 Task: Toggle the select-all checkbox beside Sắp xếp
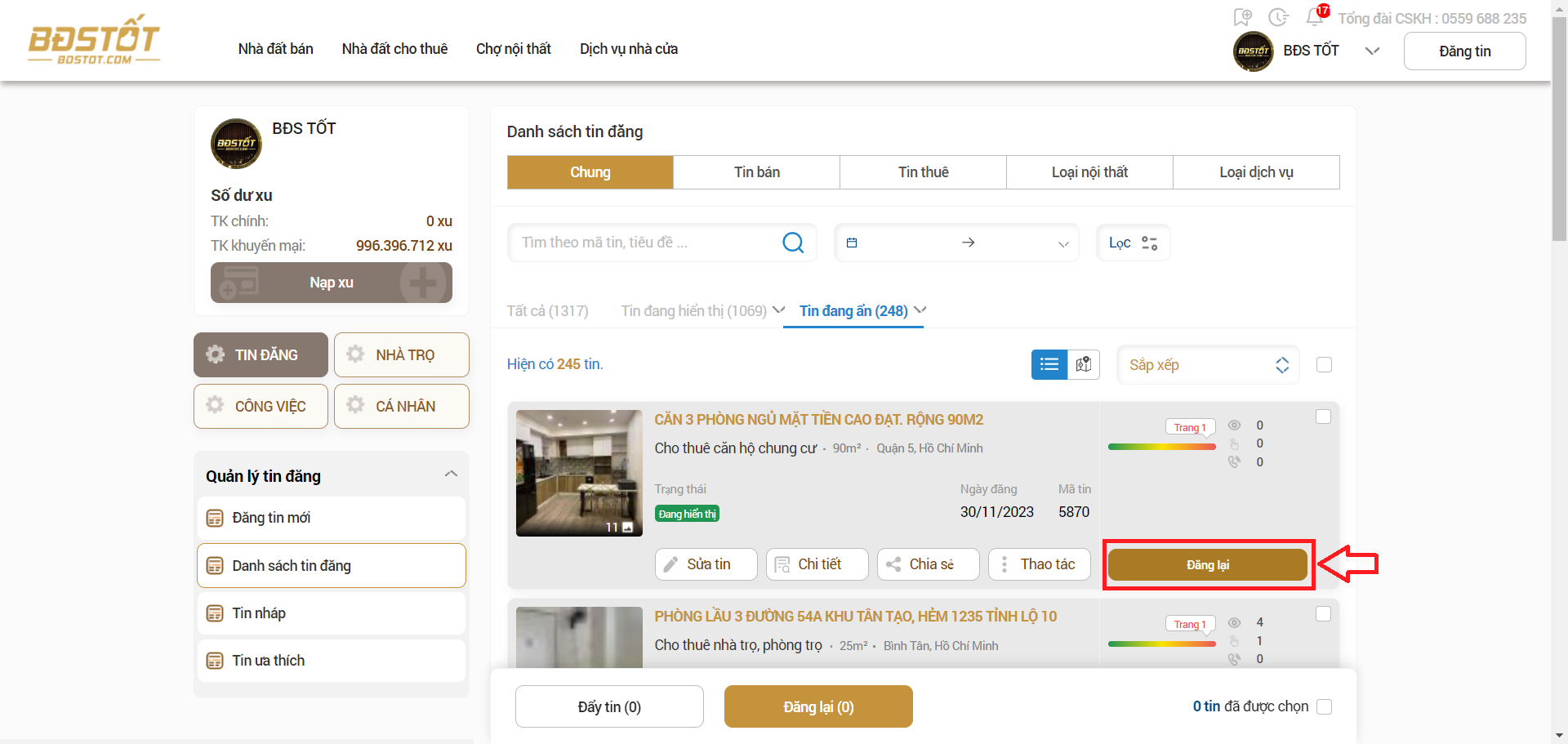coord(1324,364)
